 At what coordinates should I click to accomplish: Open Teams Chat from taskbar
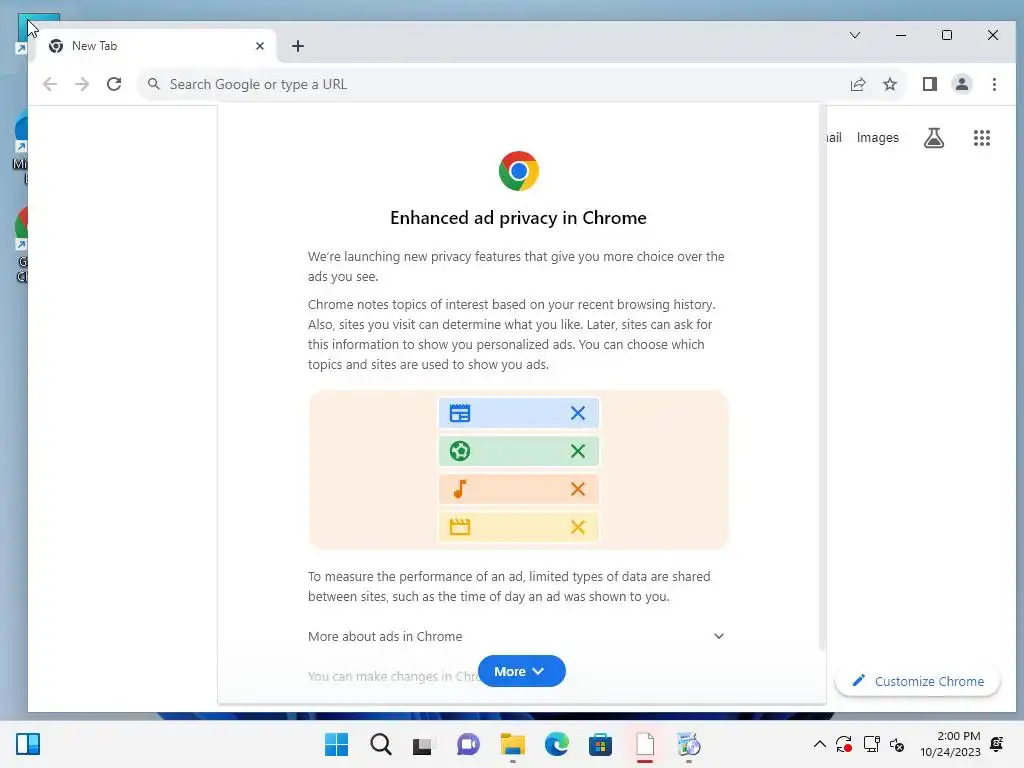pyautogui.click(x=468, y=744)
